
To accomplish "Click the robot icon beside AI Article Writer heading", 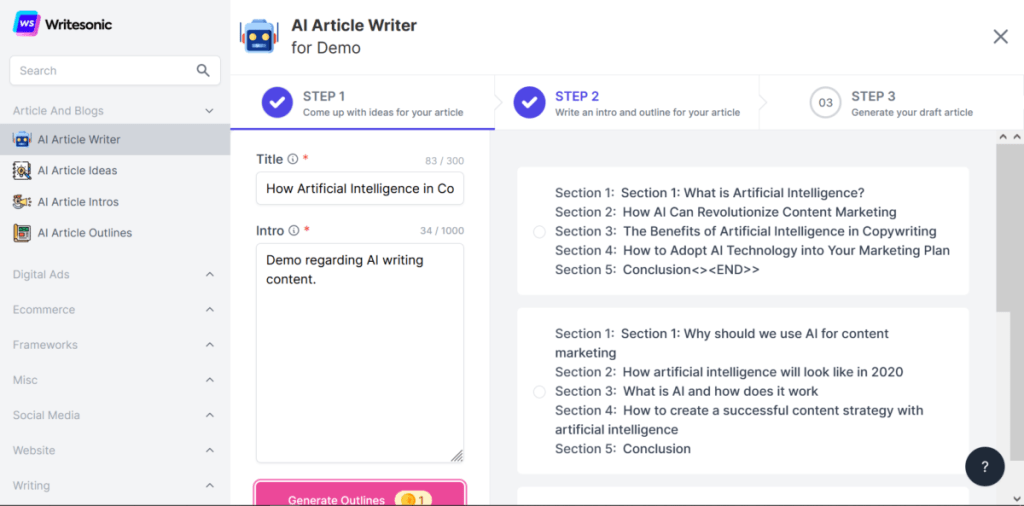I will 259,37.
